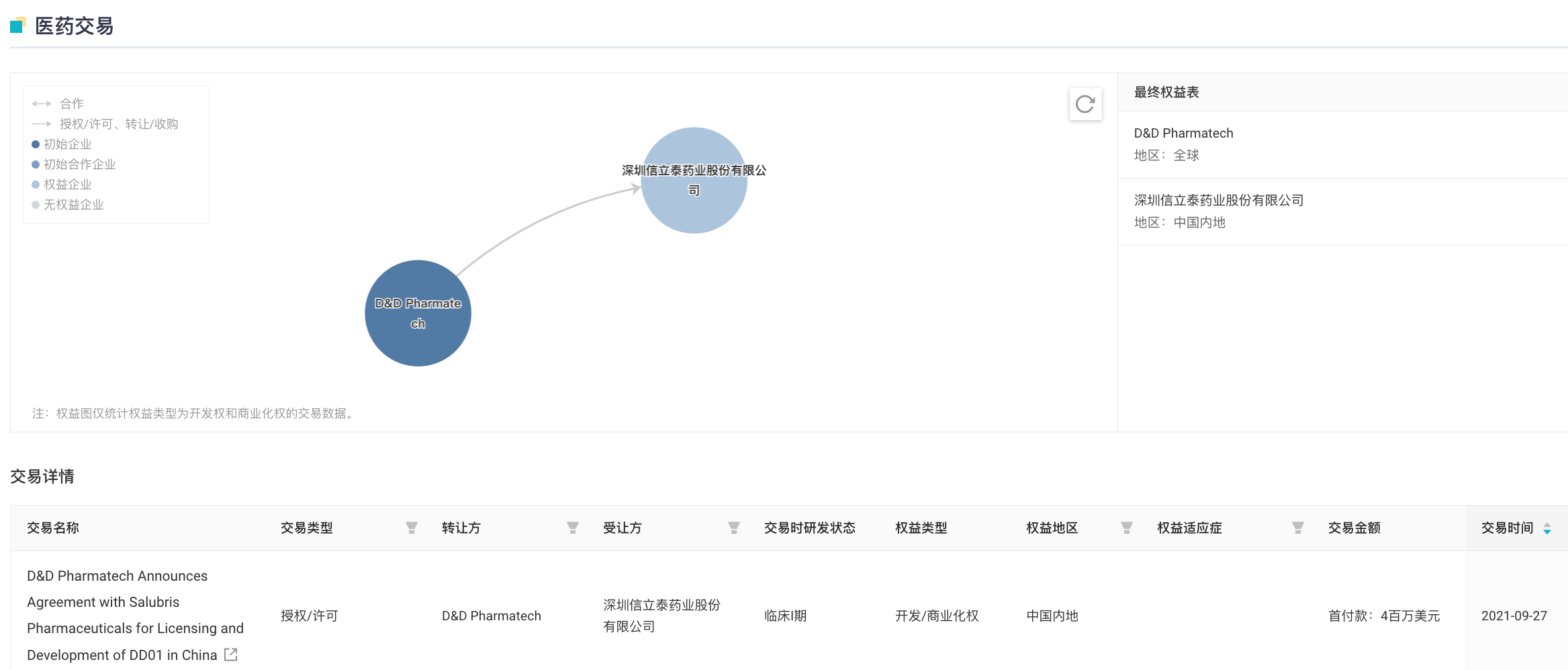
Task: Click the 最终权益表 panel title
Action: pyautogui.click(x=1166, y=92)
